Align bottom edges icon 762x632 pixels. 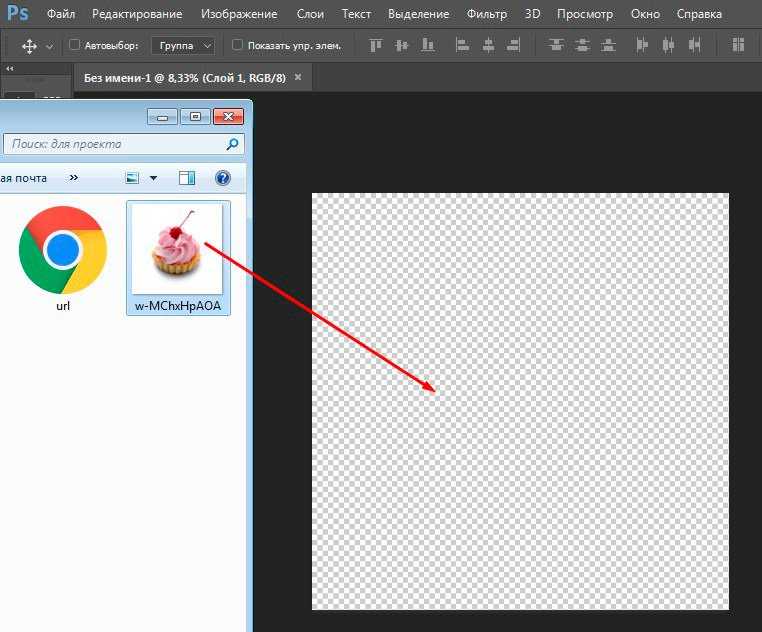click(x=427, y=45)
